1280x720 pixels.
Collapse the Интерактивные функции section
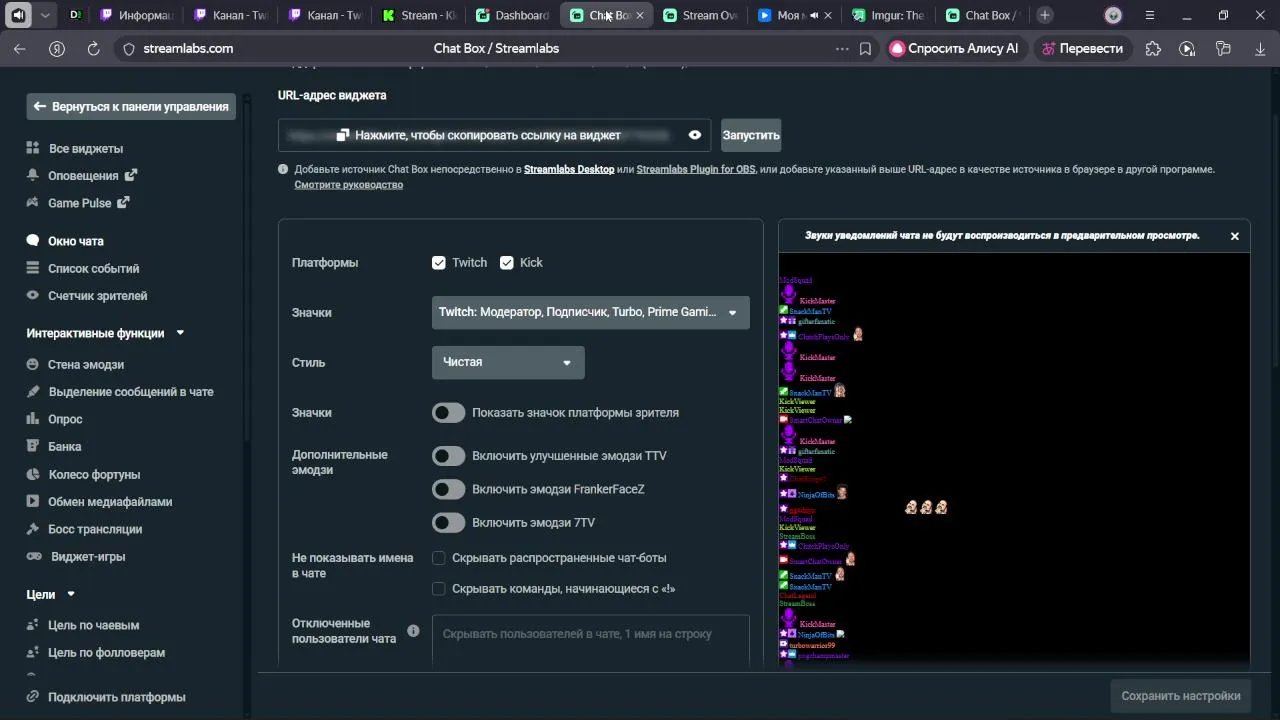180,333
